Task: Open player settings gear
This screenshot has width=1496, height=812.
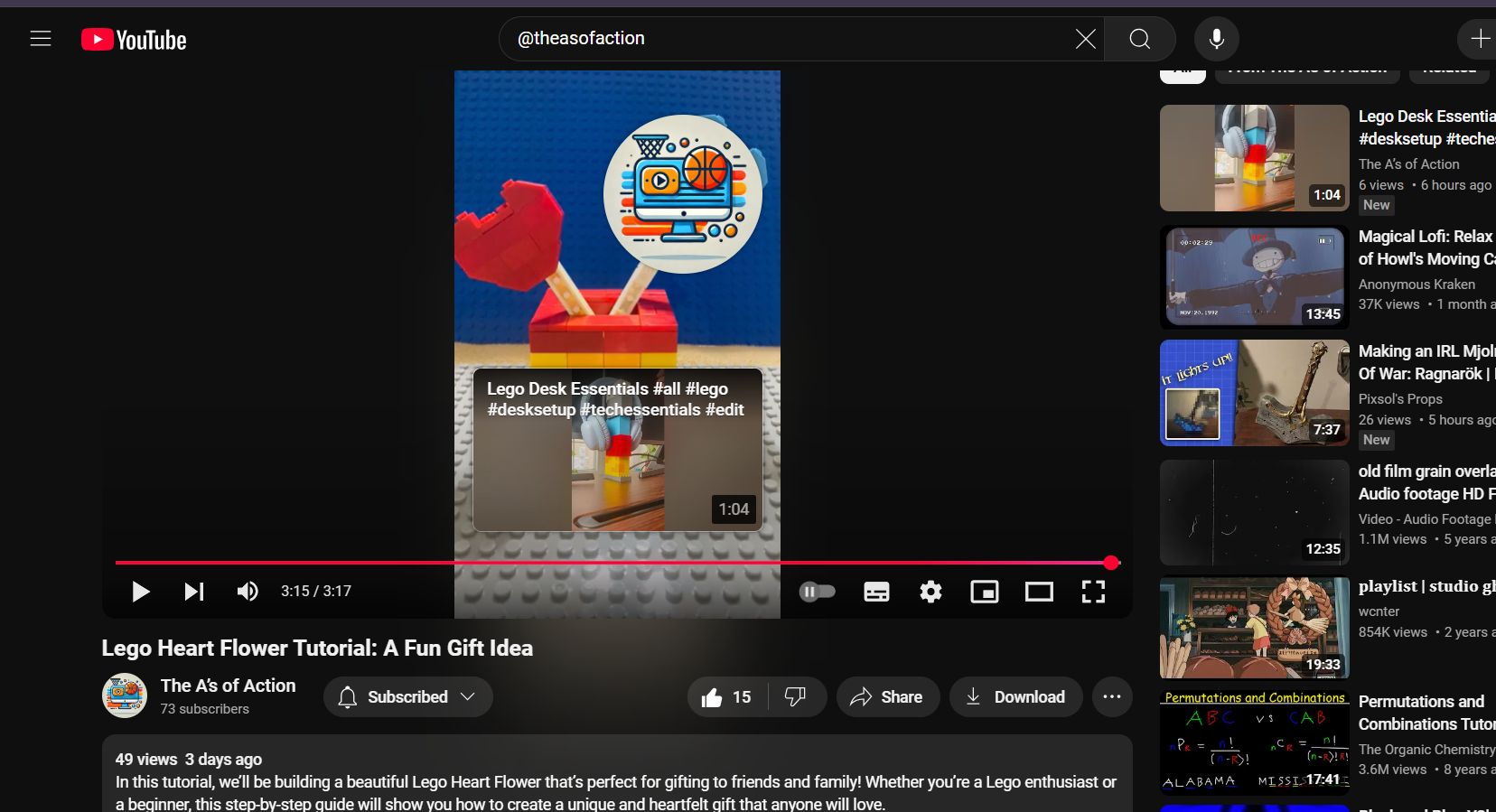Action: click(930, 592)
